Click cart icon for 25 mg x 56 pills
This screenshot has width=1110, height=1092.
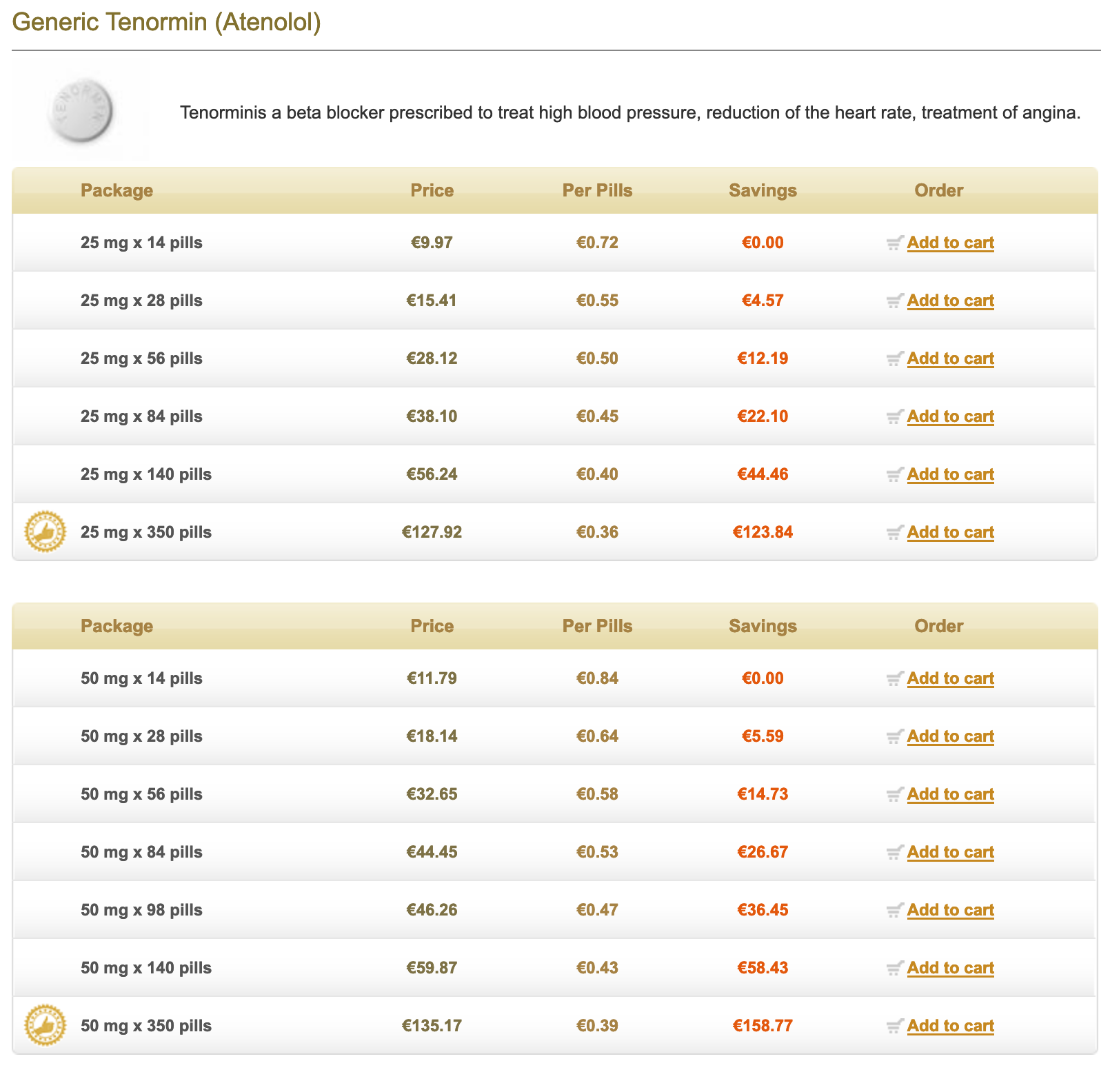click(x=894, y=359)
